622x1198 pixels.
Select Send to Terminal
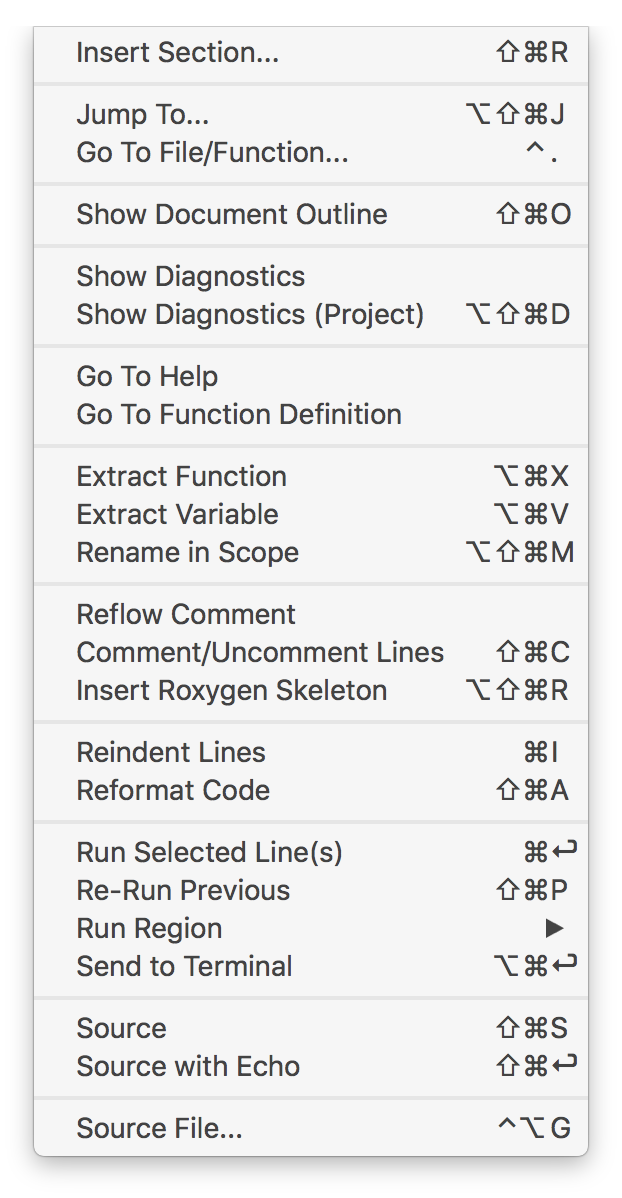click(311, 967)
